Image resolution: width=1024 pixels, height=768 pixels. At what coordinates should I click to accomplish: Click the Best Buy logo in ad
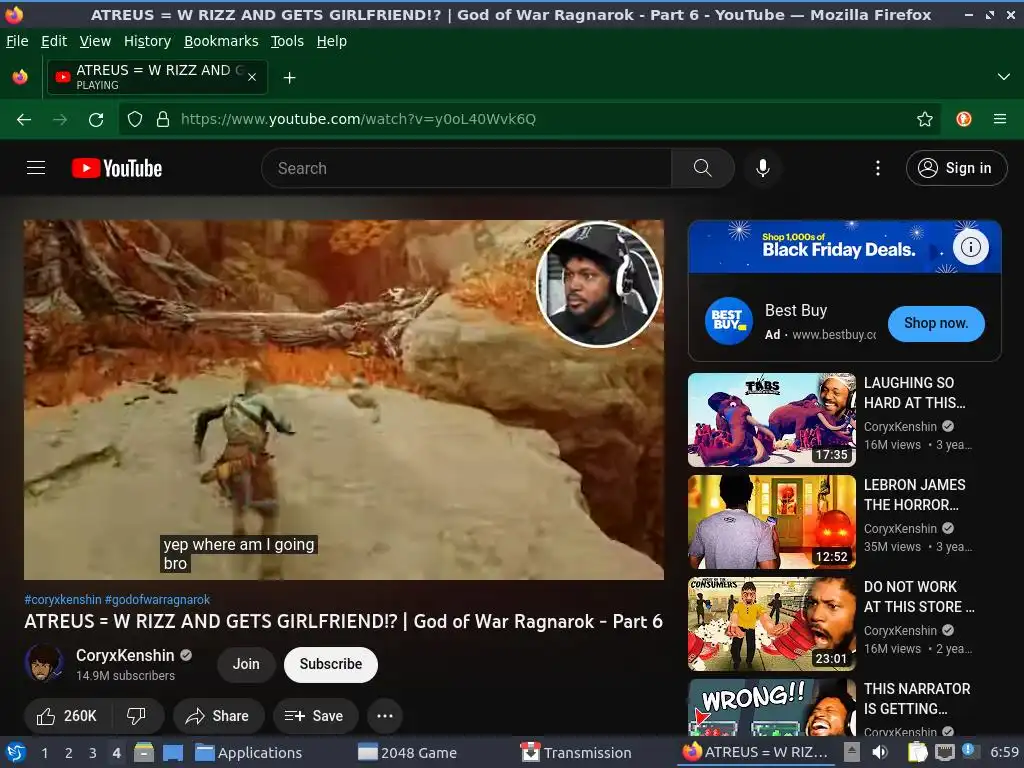[x=728, y=321]
